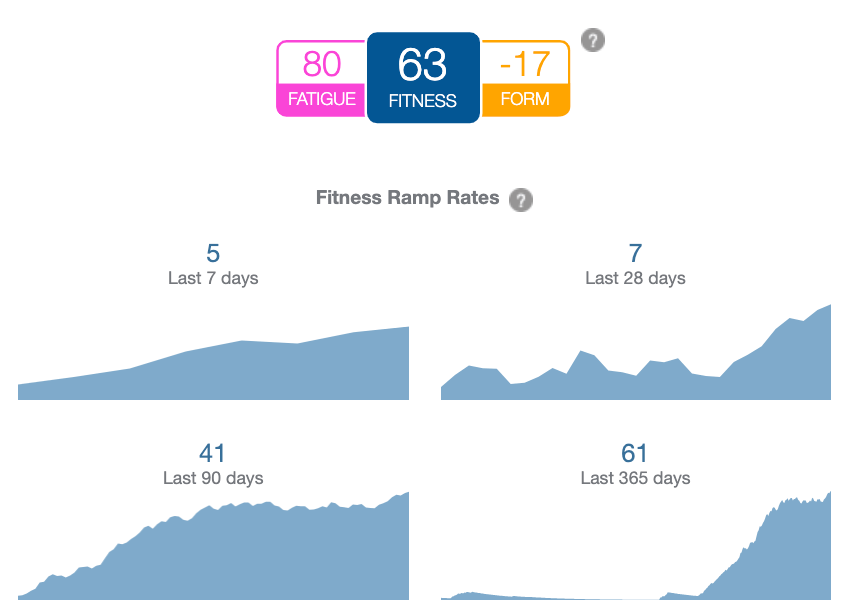Click the 7-day ramp rate value 5
Image resolution: width=846 pixels, height=612 pixels.
[213, 254]
